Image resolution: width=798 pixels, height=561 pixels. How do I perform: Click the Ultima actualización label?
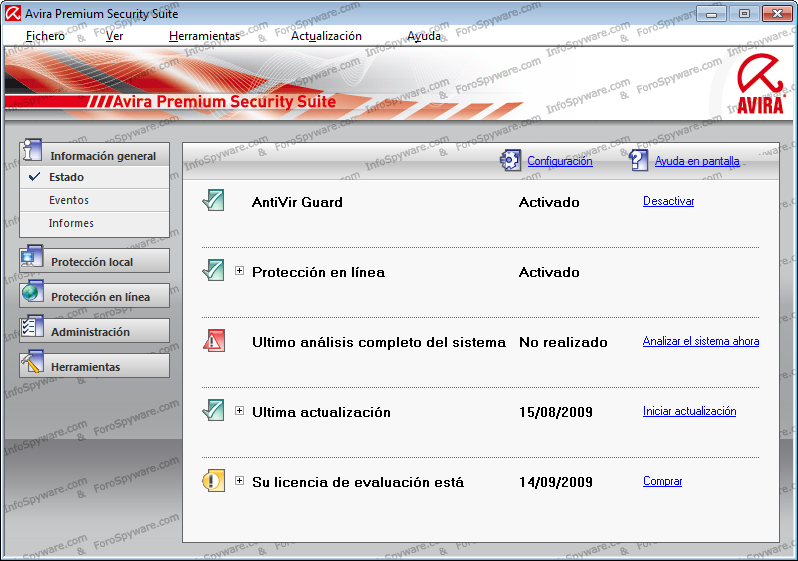click(x=321, y=412)
